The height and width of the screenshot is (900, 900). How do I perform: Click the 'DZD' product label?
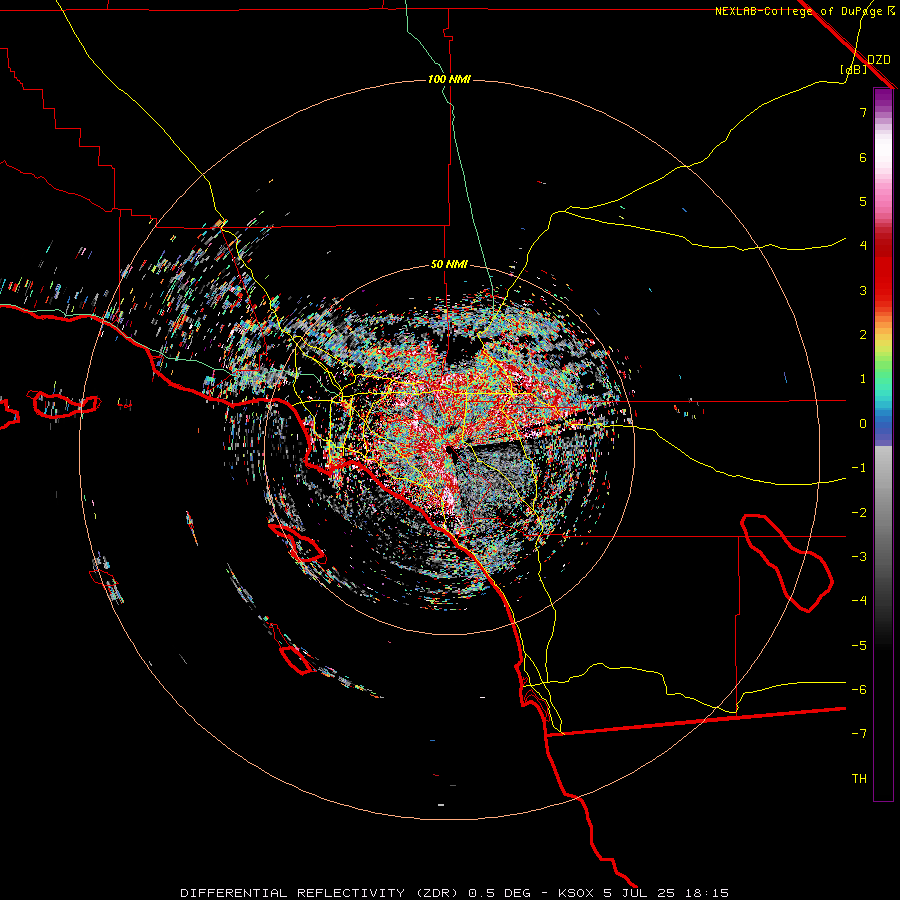coord(879,60)
